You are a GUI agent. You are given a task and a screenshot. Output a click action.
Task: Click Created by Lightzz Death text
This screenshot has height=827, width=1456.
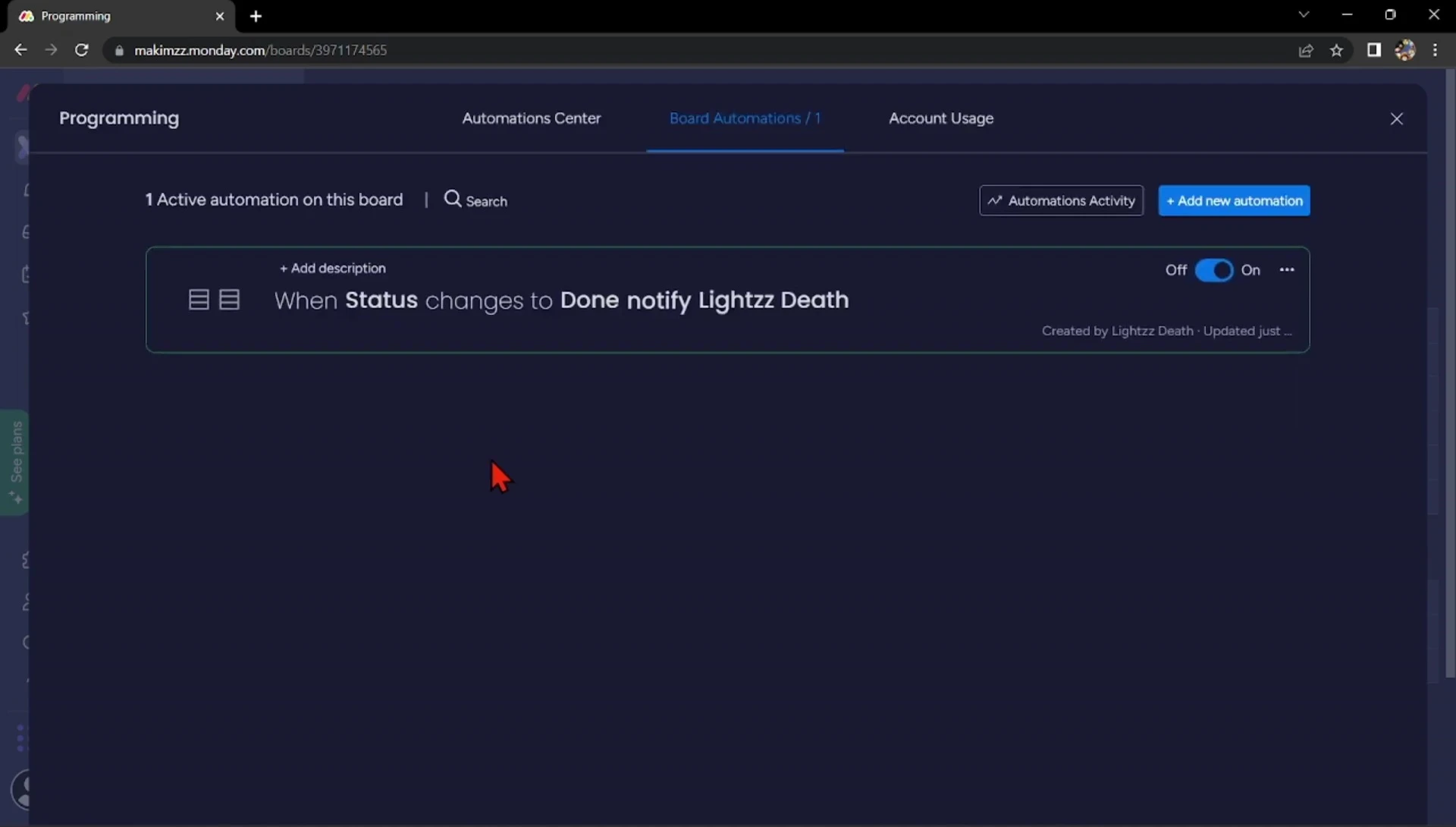click(x=1117, y=331)
